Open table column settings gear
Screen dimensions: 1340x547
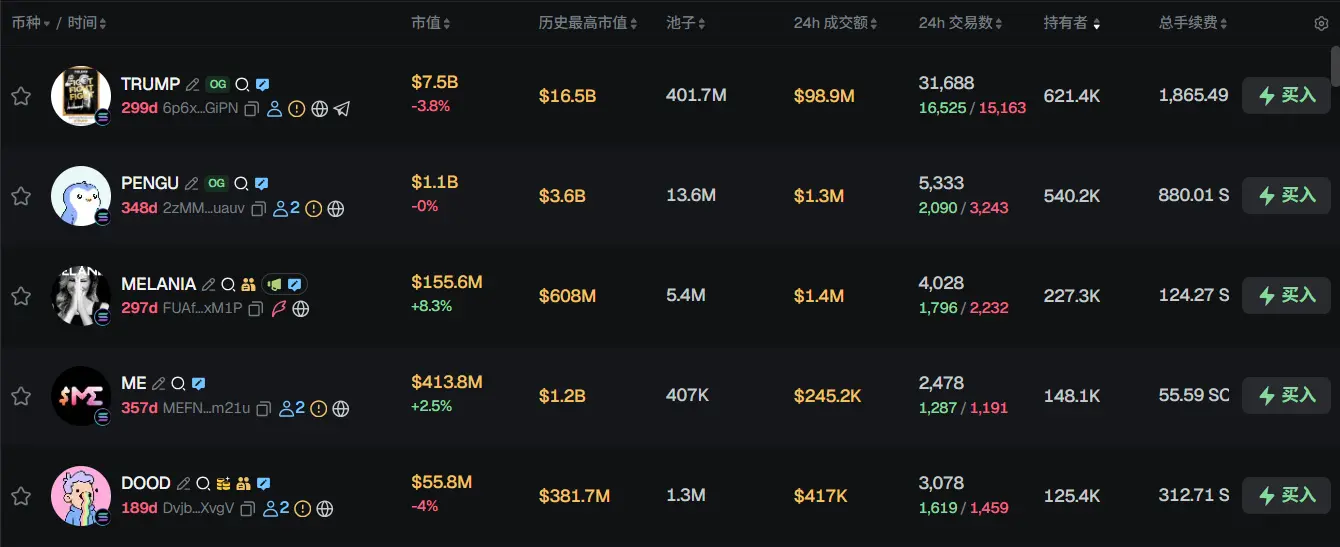(x=1321, y=23)
